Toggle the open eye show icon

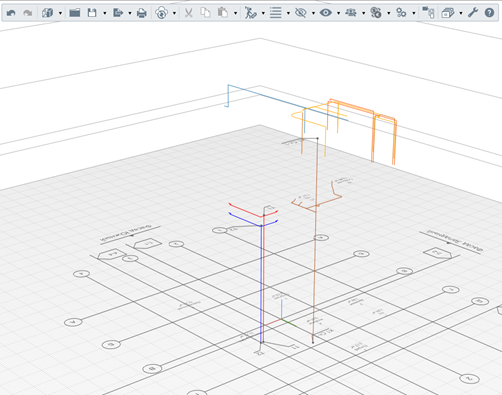[326, 13]
